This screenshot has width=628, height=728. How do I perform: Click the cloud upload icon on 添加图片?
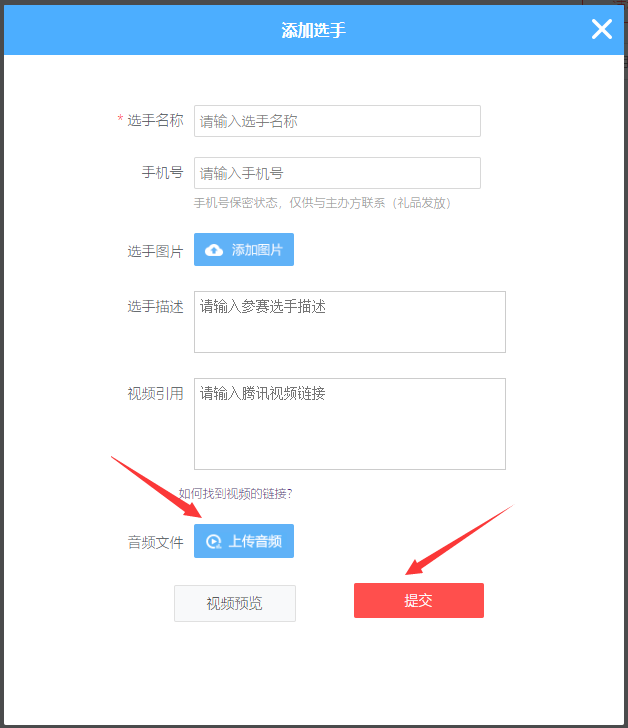(x=214, y=250)
